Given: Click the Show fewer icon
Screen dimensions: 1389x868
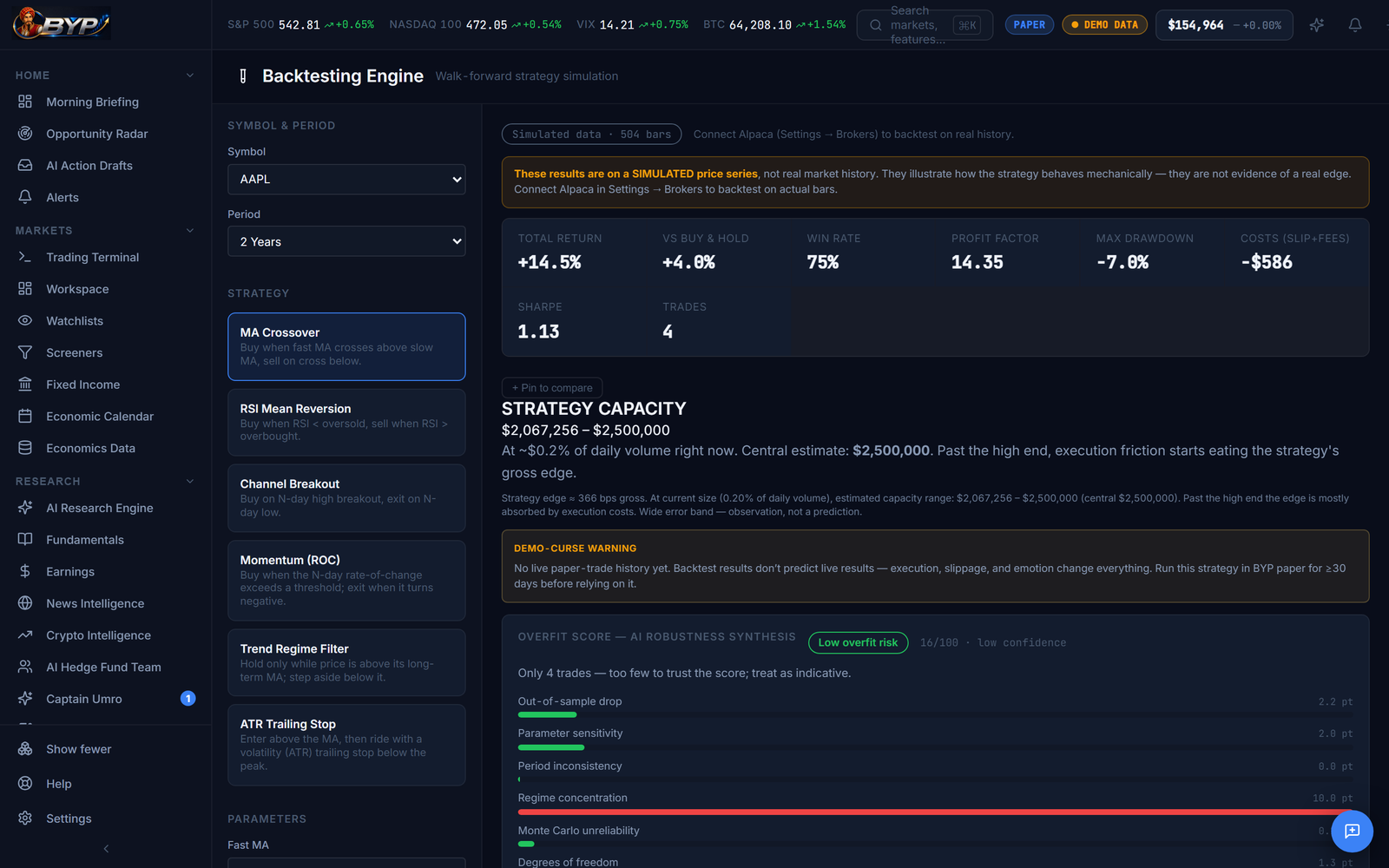Looking at the screenshot, I should [25, 749].
